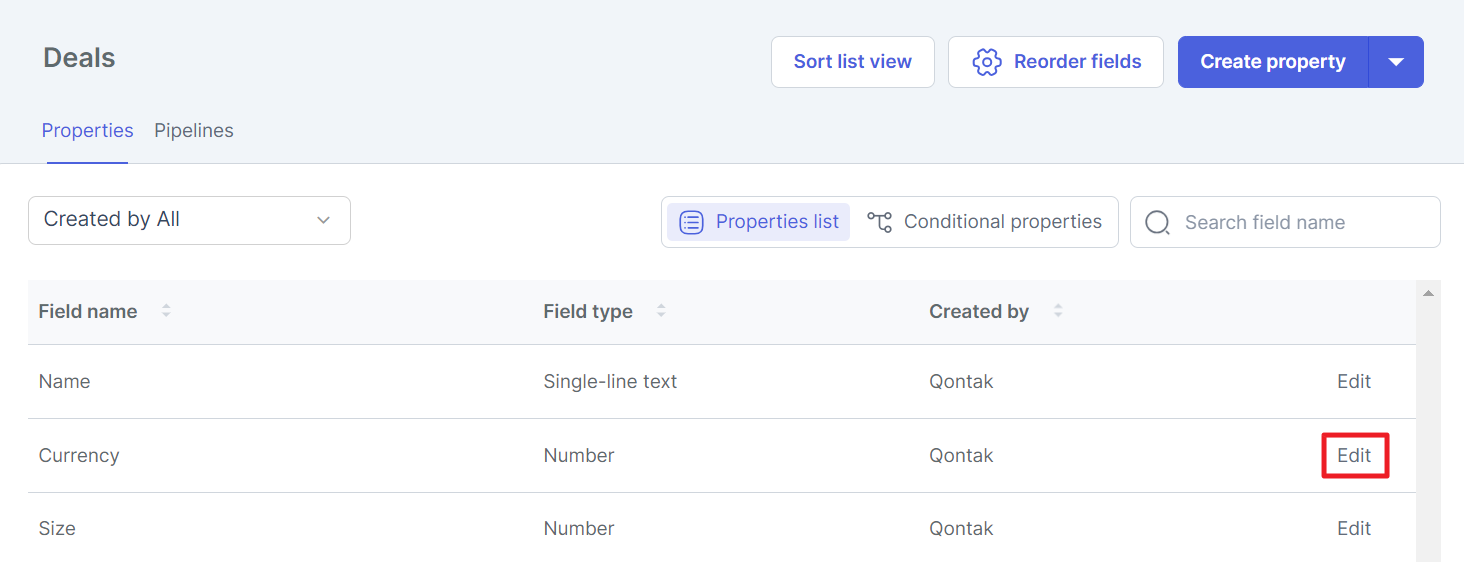Click Qontak in the Name row
1464x562 pixels.
[x=961, y=382]
